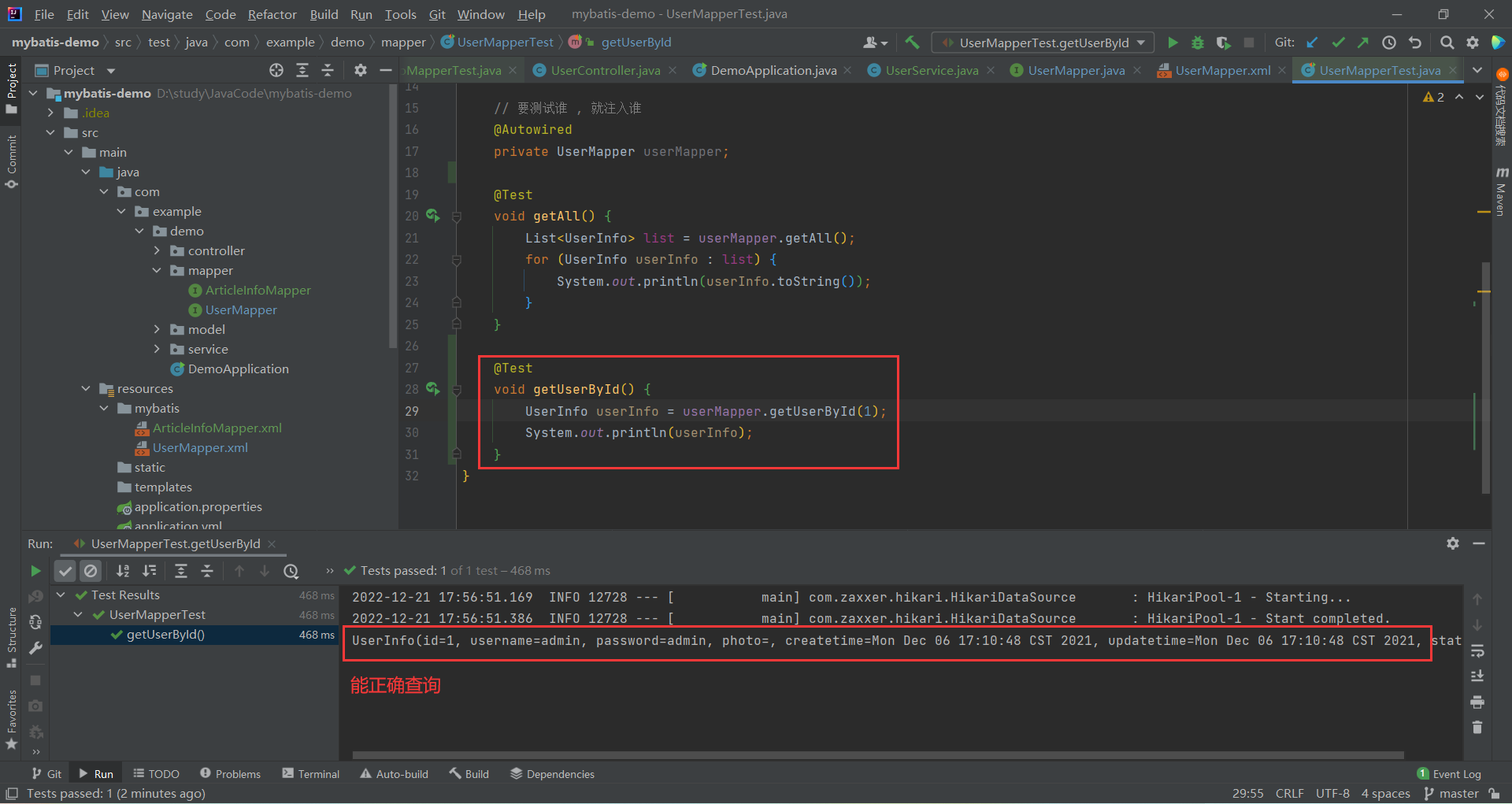Expand the model package

pos(157,329)
